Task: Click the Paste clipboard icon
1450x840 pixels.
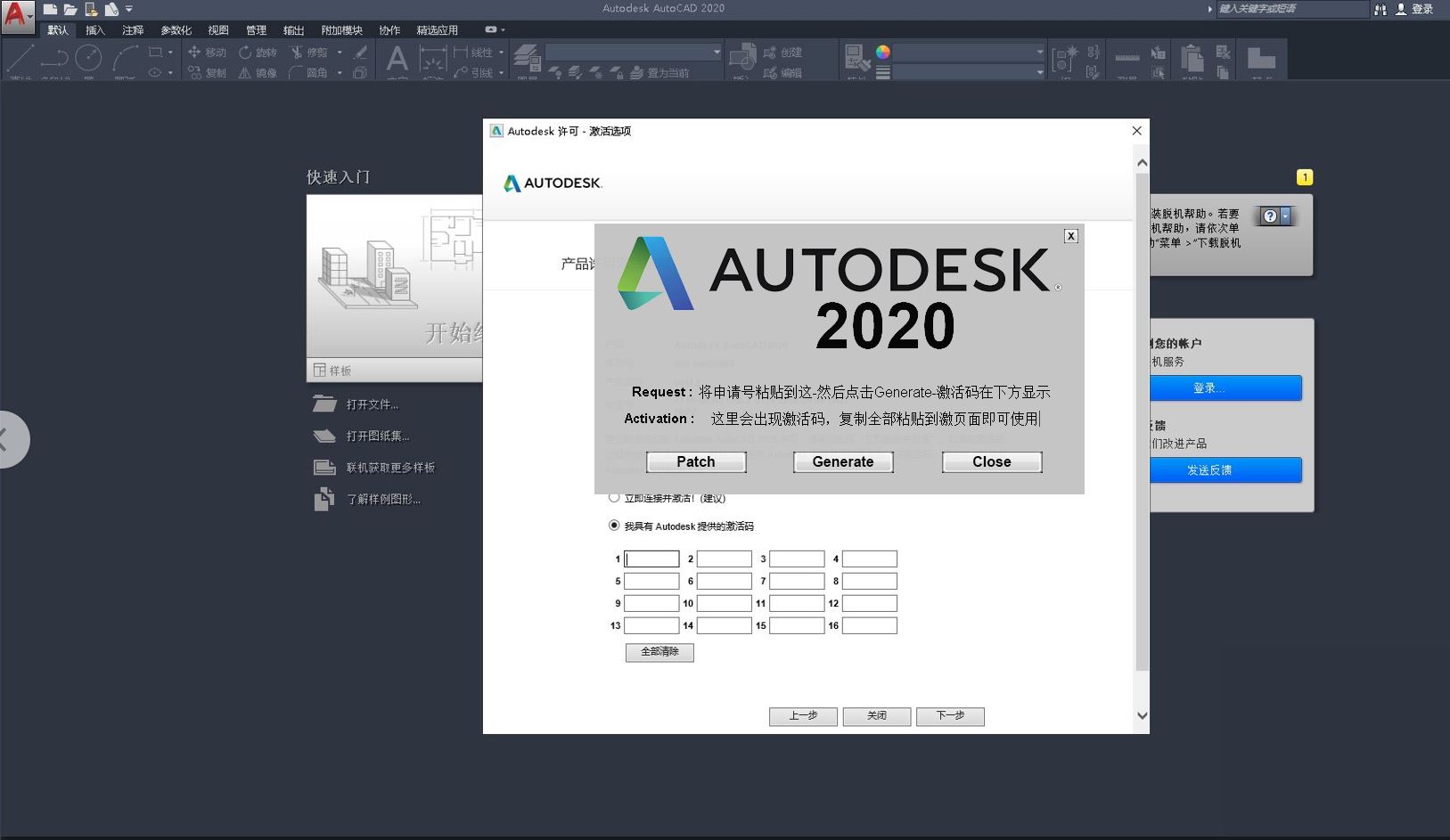Action: click(x=1192, y=59)
